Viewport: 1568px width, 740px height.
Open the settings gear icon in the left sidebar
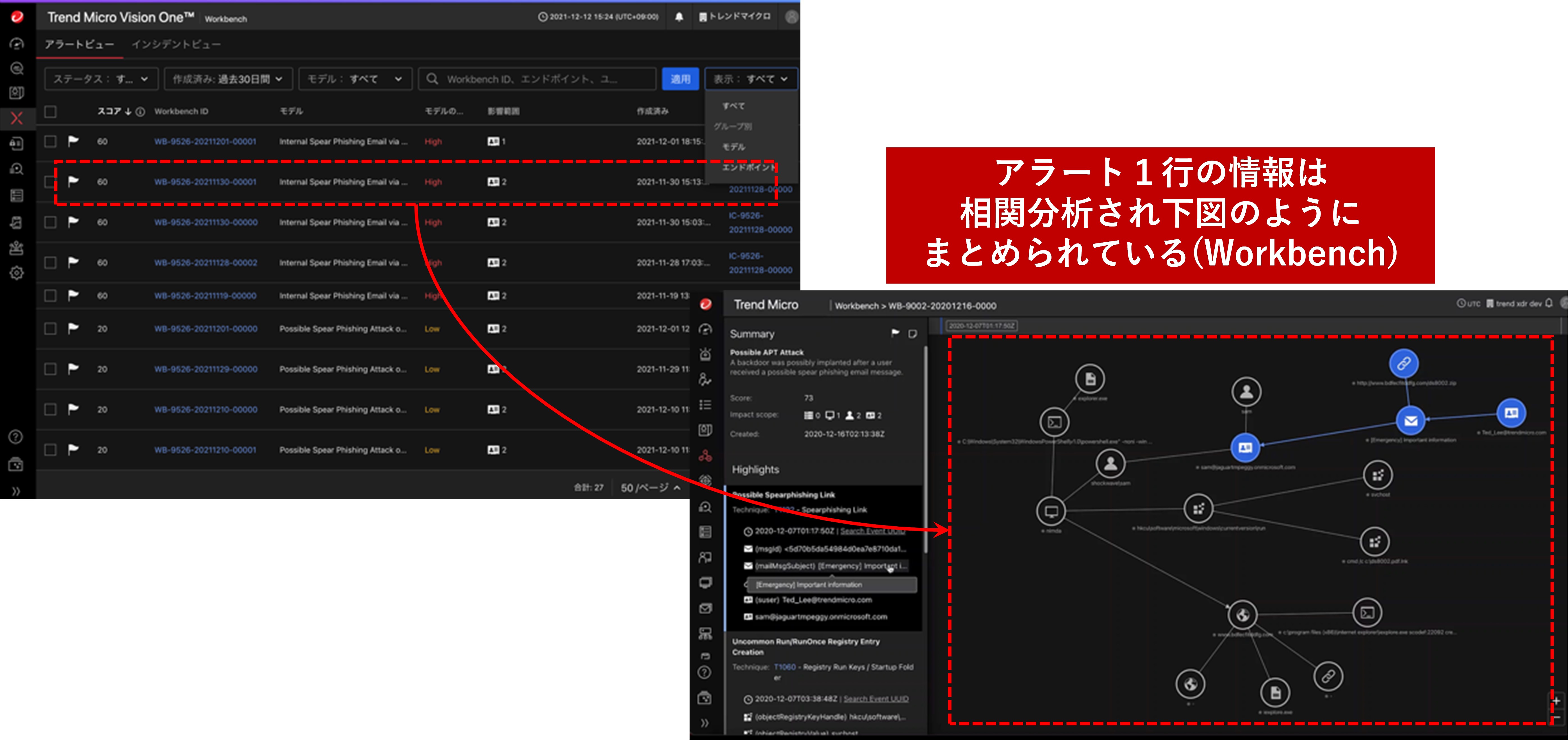click(17, 273)
